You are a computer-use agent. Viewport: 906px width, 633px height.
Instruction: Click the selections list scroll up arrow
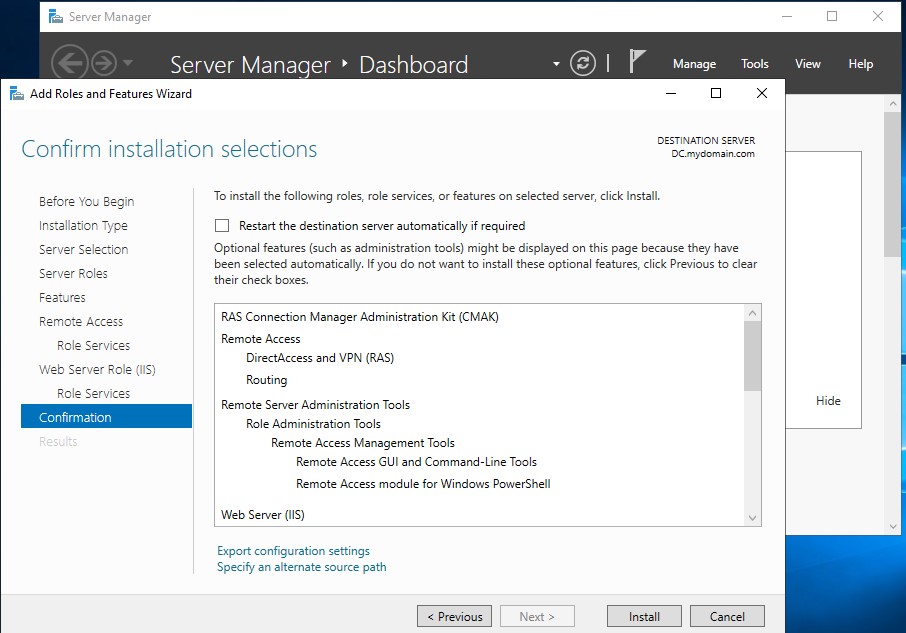[752, 313]
